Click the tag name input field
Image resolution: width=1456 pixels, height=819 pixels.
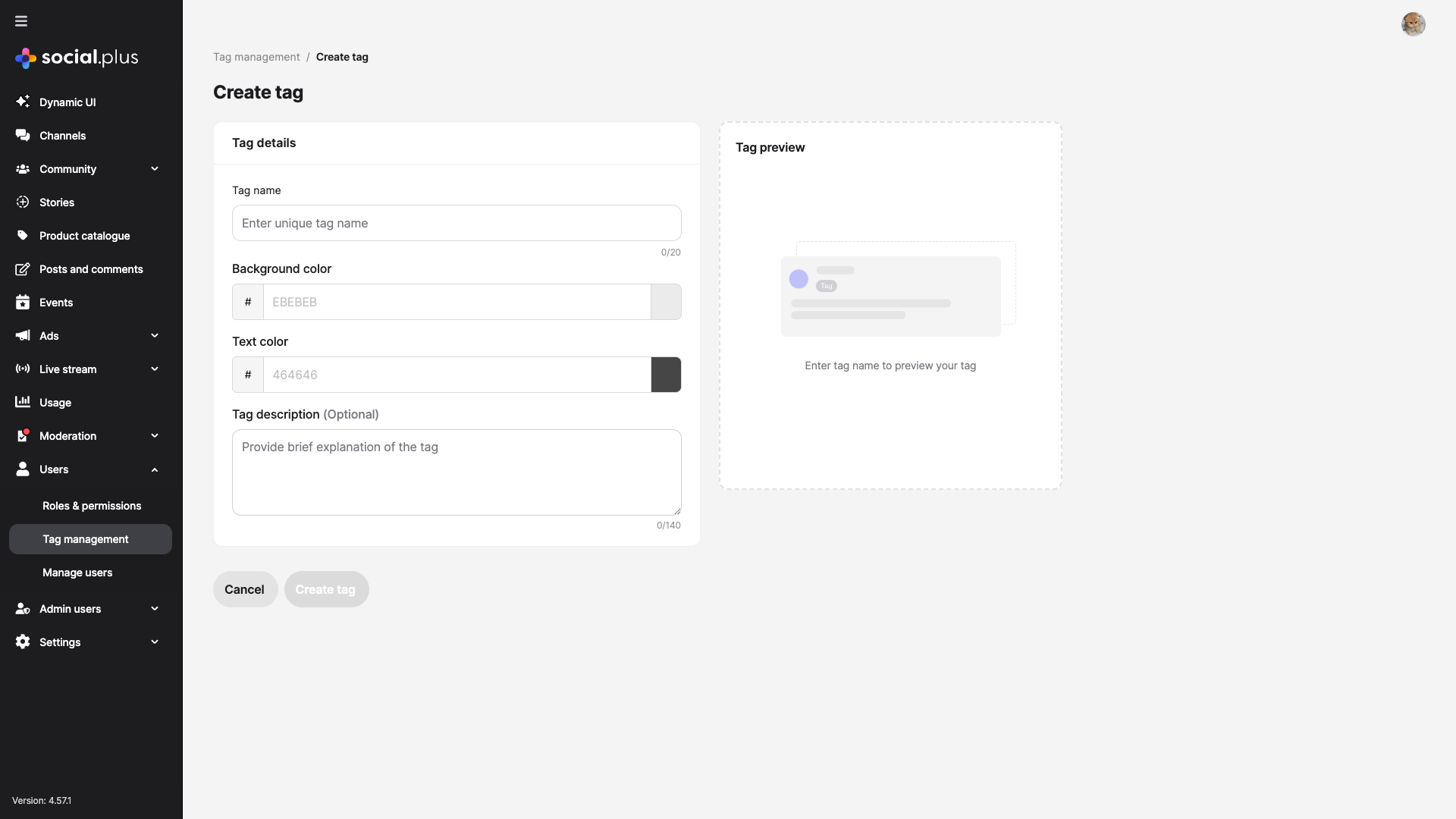pyautogui.click(x=456, y=223)
